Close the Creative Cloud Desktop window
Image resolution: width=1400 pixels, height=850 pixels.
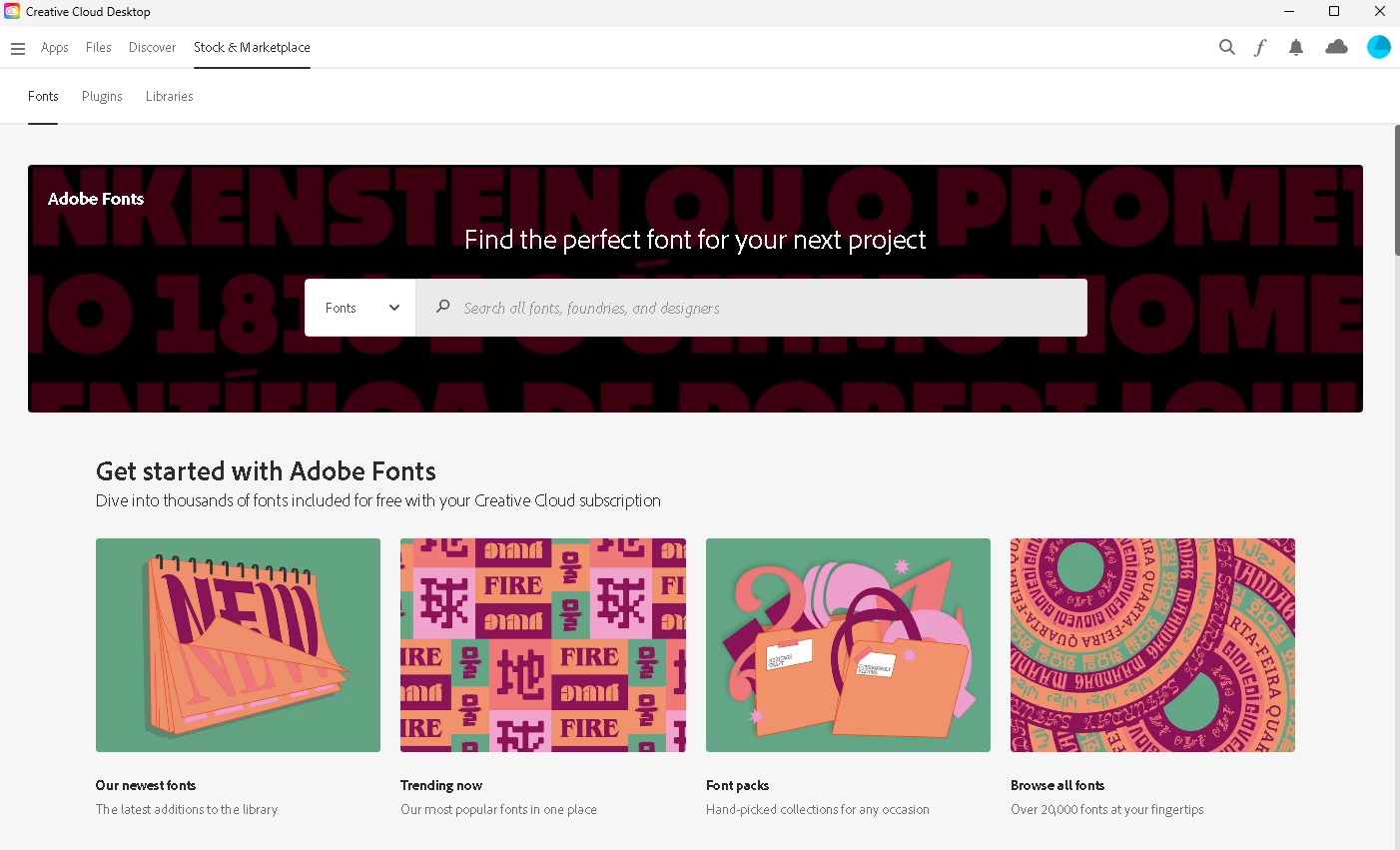1379,12
